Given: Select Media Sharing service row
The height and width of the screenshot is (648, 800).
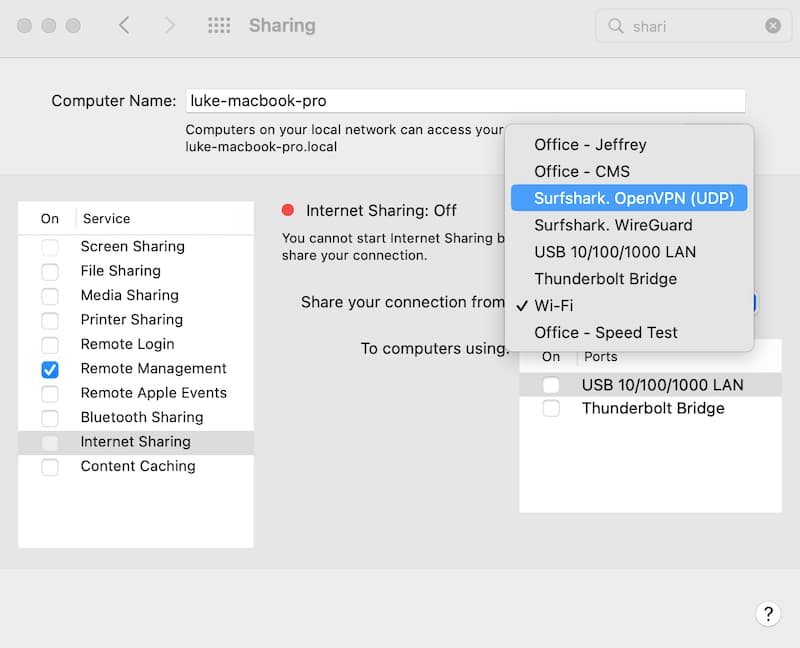Looking at the screenshot, I should 136,295.
